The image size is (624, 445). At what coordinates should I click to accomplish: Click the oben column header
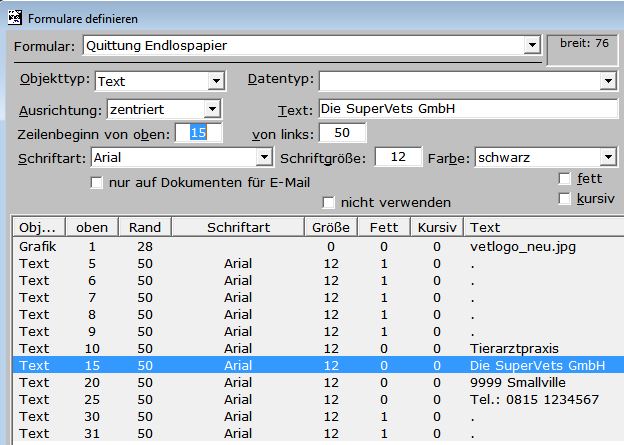click(92, 227)
